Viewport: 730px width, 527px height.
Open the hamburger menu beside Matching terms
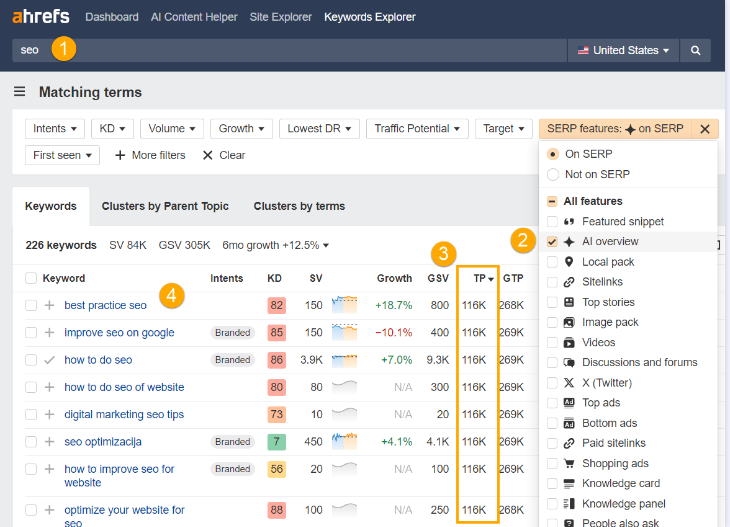[x=19, y=92]
